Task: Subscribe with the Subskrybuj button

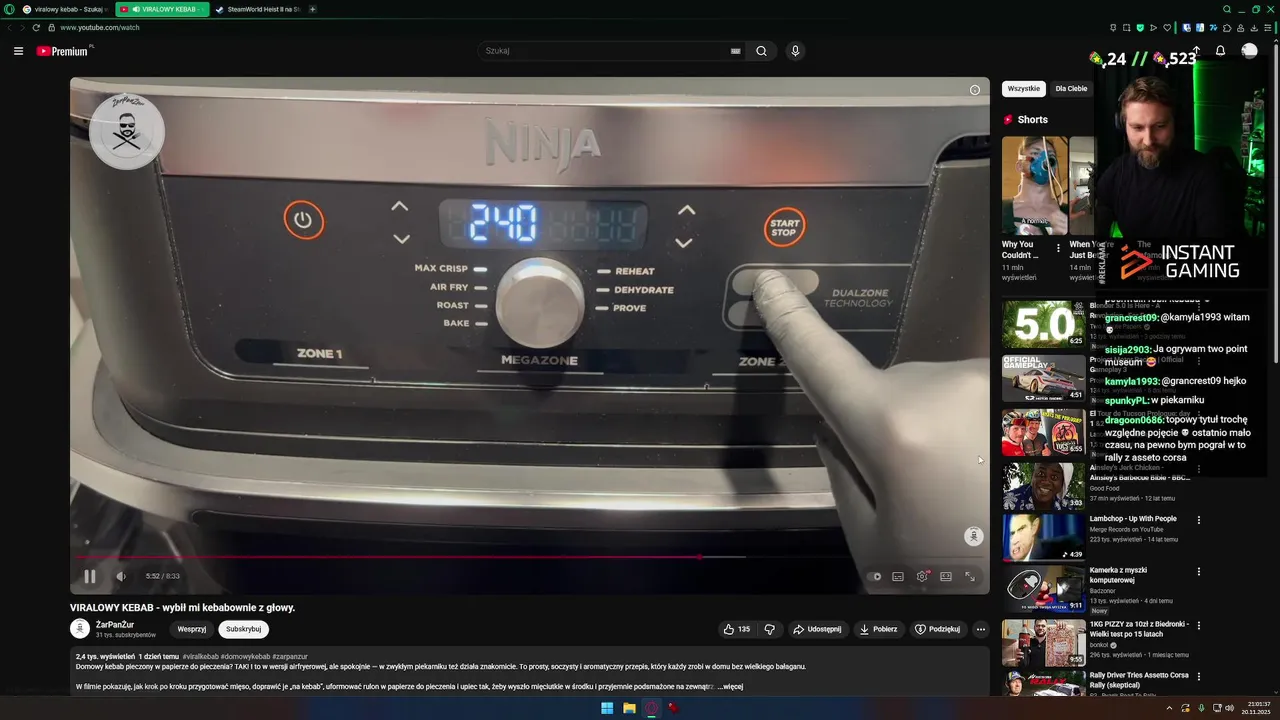Action: [244, 629]
